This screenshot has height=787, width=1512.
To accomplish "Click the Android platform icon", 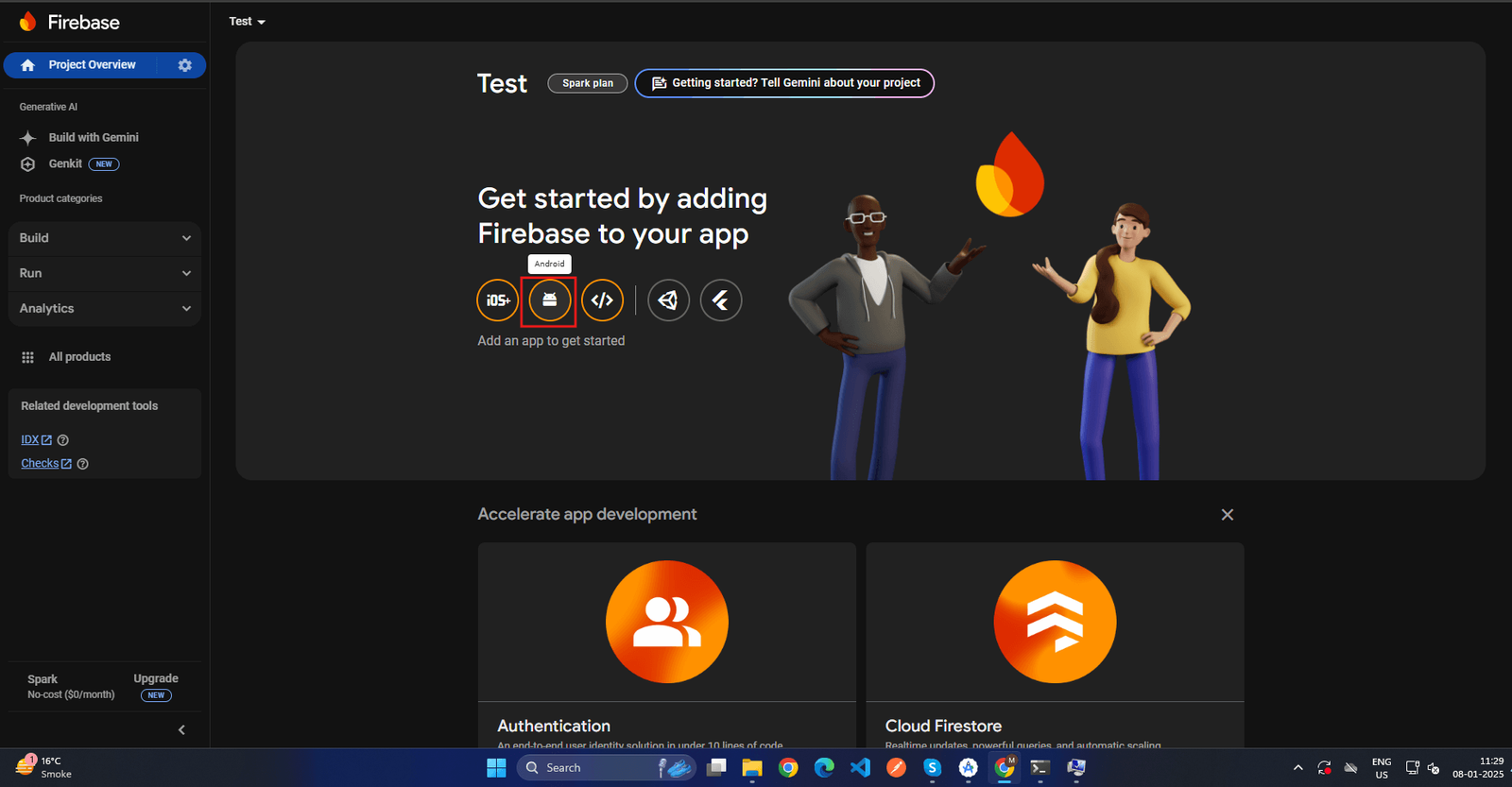I will pos(549,300).
